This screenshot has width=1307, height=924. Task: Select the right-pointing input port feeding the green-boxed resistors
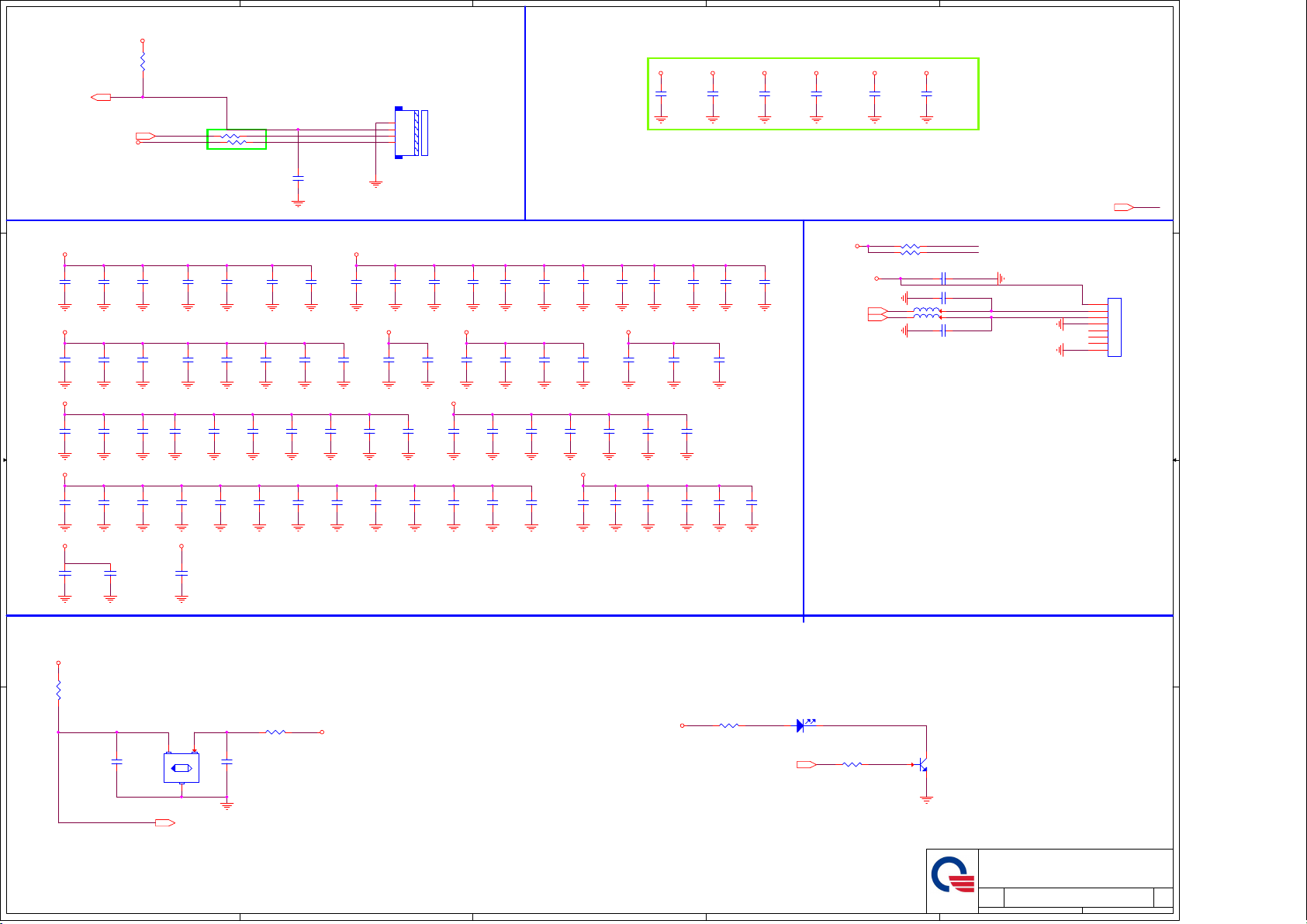tap(146, 136)
